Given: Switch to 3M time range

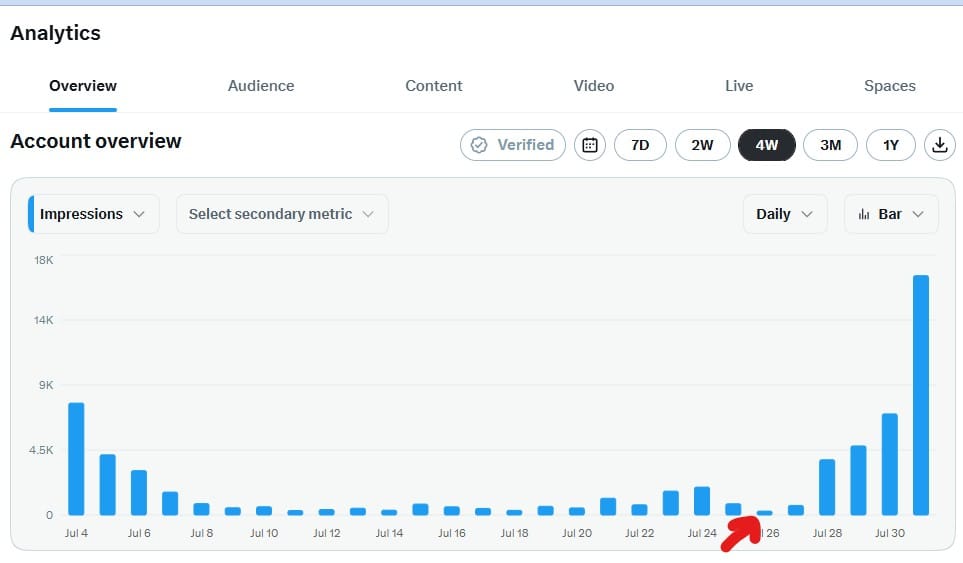Looking at the screenshot, I should coord(830,145).
